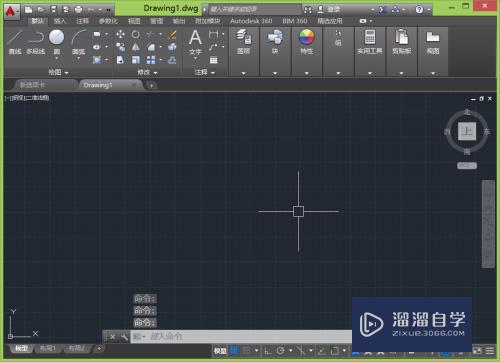Switch to the Autodesk 360 ribbon tab

(x=251, y=21)
